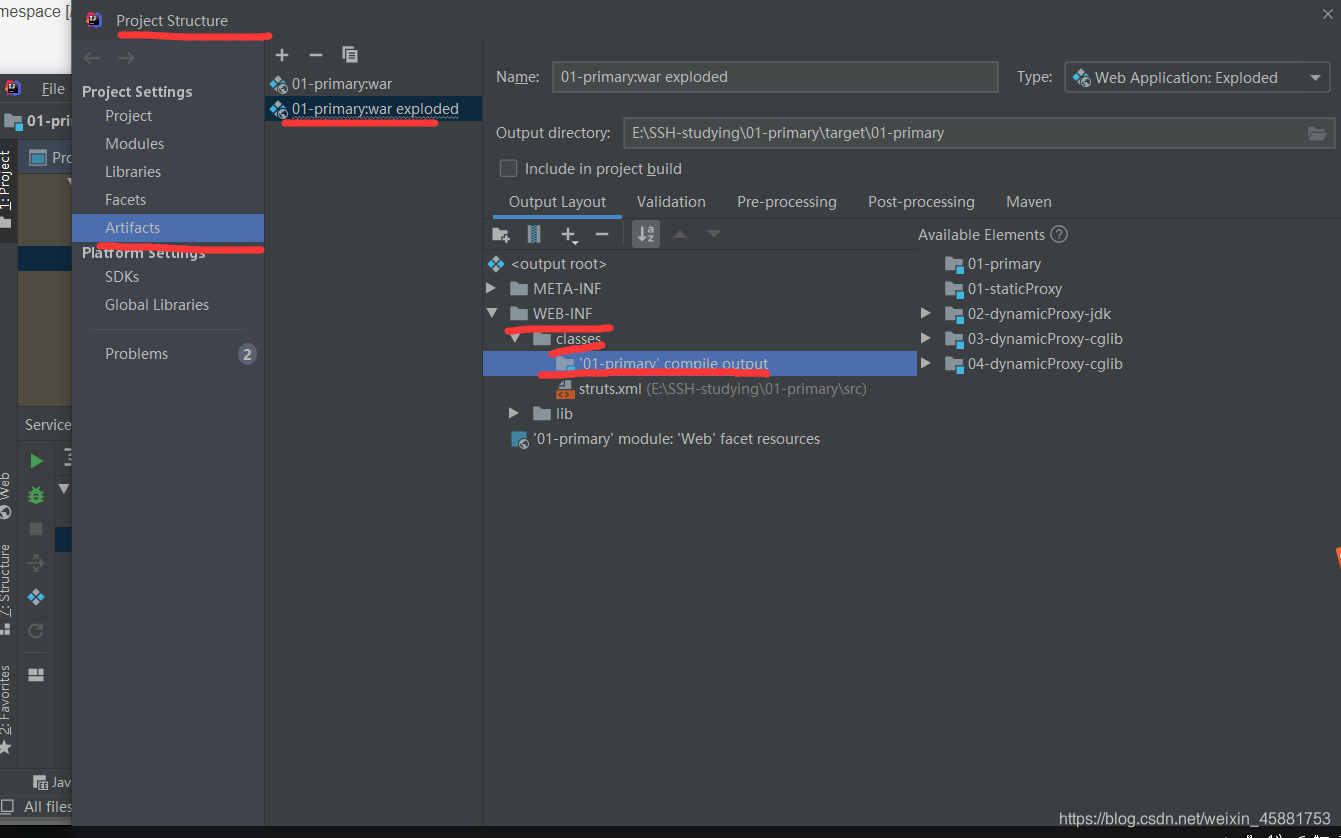The image size is (1341, 838).
Task: Go forward using the right arrow
Action: coord(126,58)
